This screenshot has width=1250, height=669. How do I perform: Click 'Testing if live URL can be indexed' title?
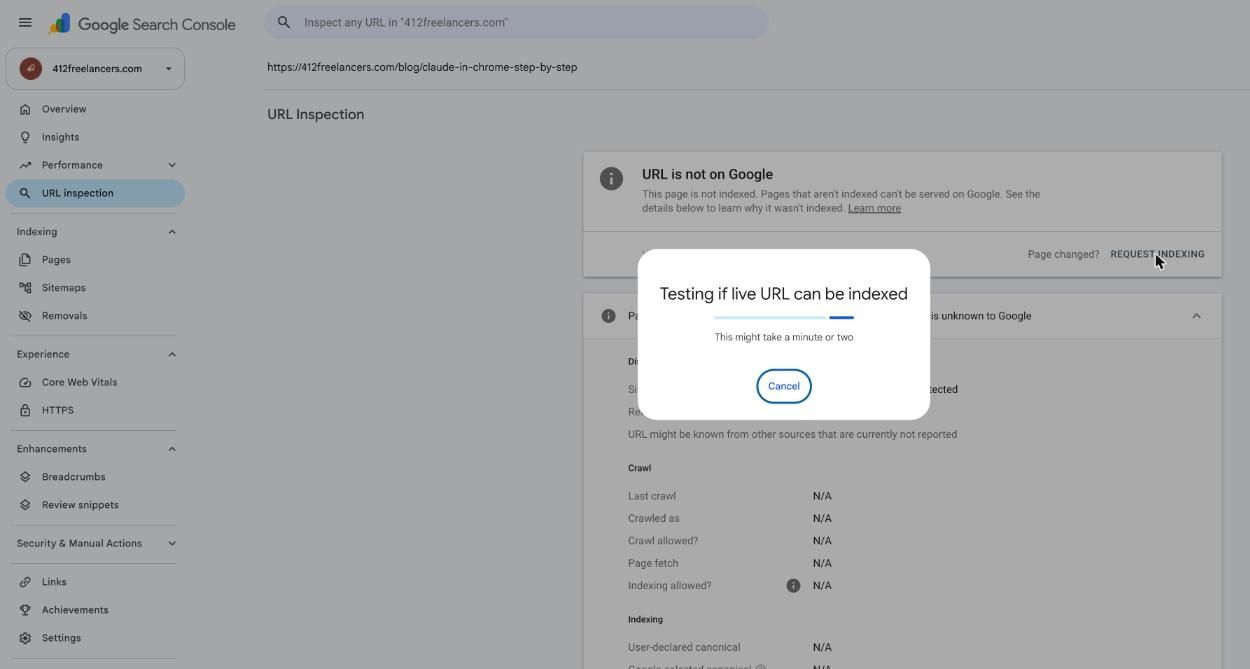pos(784,294)
